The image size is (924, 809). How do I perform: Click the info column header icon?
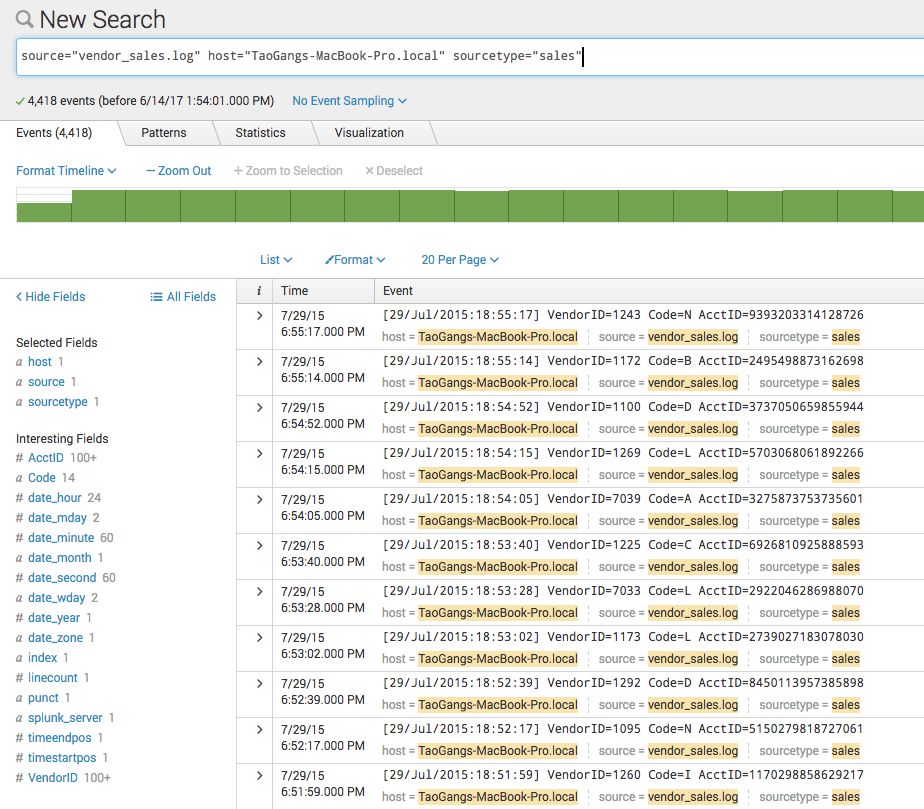pos(259,291)
